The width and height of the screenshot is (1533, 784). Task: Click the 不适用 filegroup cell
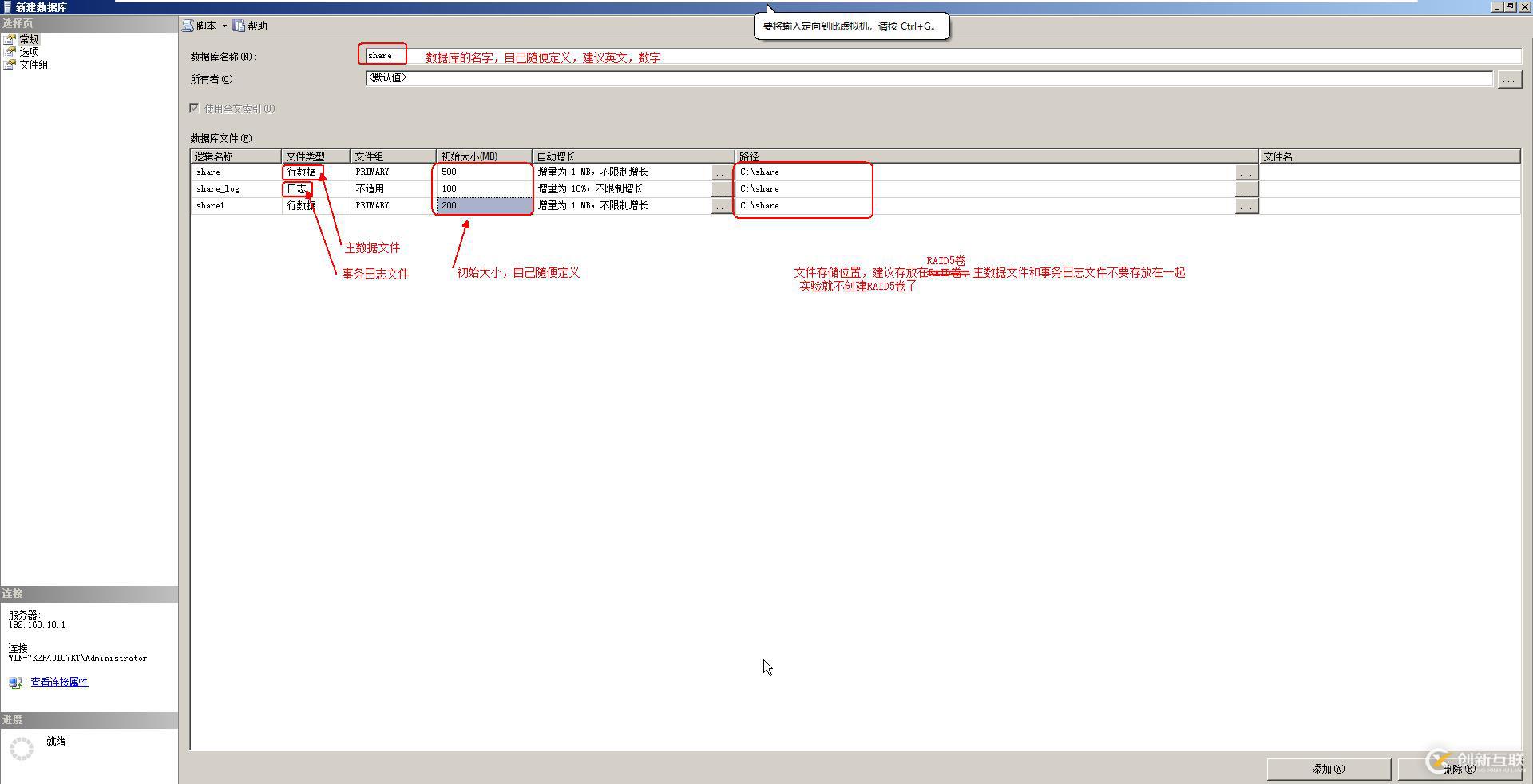coord(393,189)
